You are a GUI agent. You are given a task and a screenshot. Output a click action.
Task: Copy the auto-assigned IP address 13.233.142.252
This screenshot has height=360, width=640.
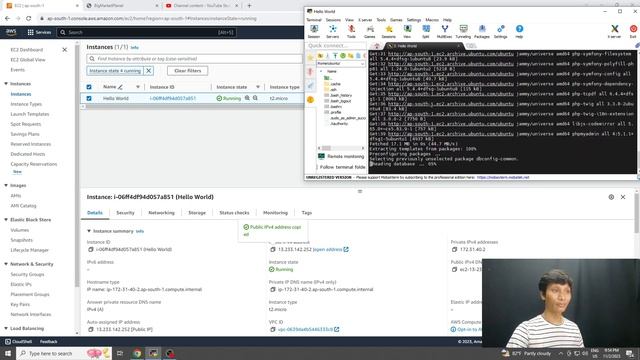pos(91,329)
